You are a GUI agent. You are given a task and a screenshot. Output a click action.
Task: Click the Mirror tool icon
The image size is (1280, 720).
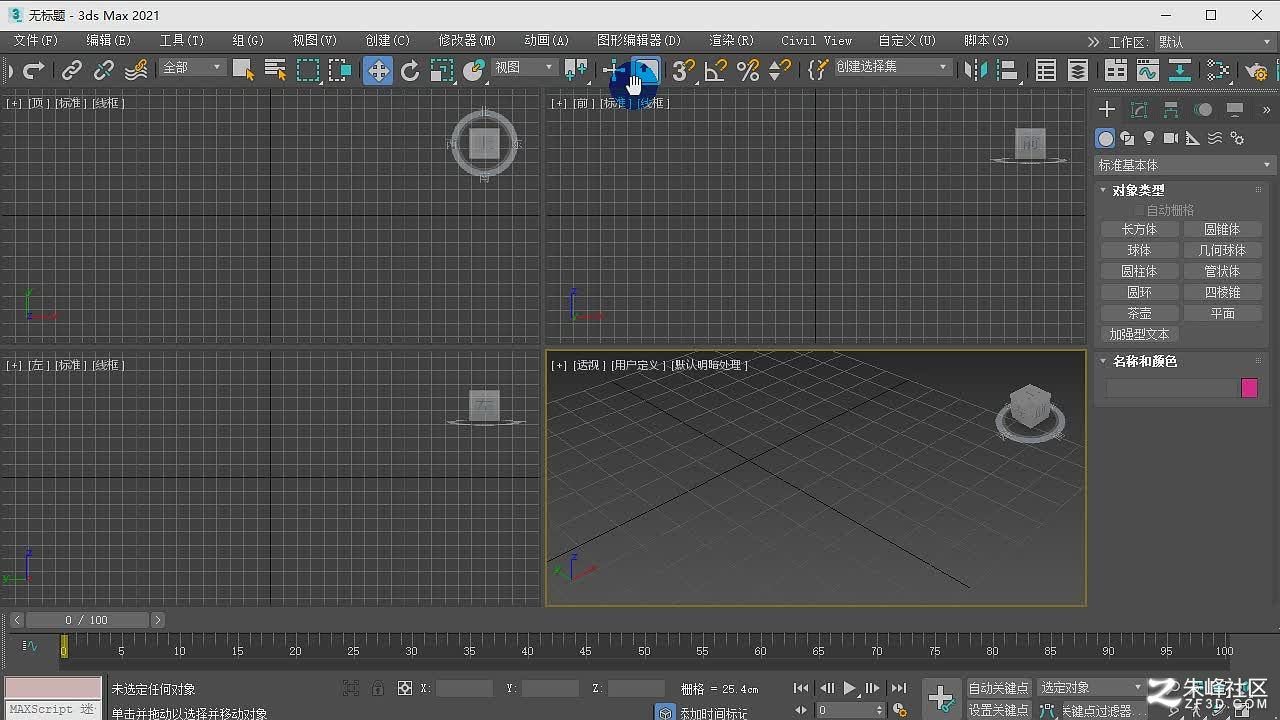[975, 70]
